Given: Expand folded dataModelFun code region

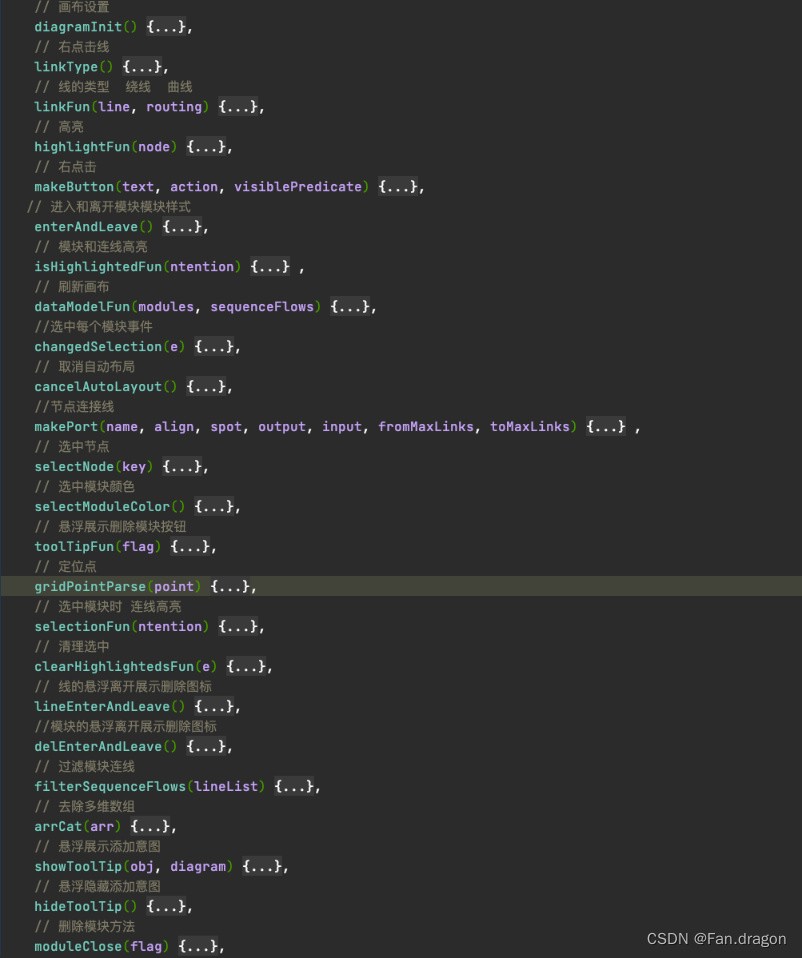Looking at the screenshot, I should 349,307.
